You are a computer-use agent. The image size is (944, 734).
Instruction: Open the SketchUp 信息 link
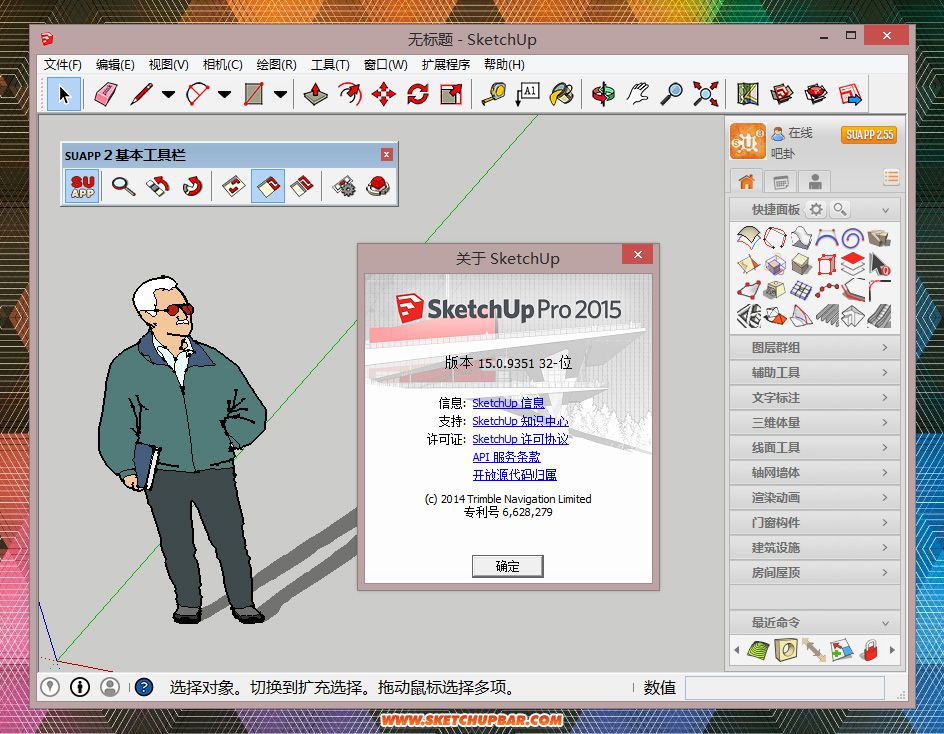(x=508, y=403)
